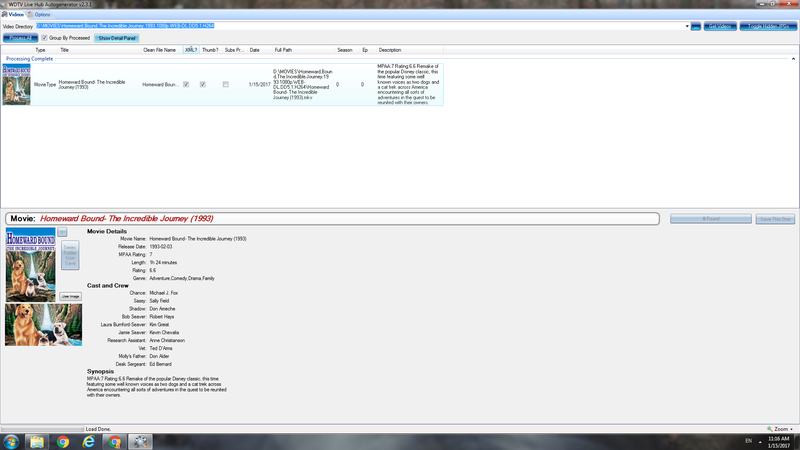Click the Ep column header
This screenshot has width=800, height=450.
tap(365, 50)
